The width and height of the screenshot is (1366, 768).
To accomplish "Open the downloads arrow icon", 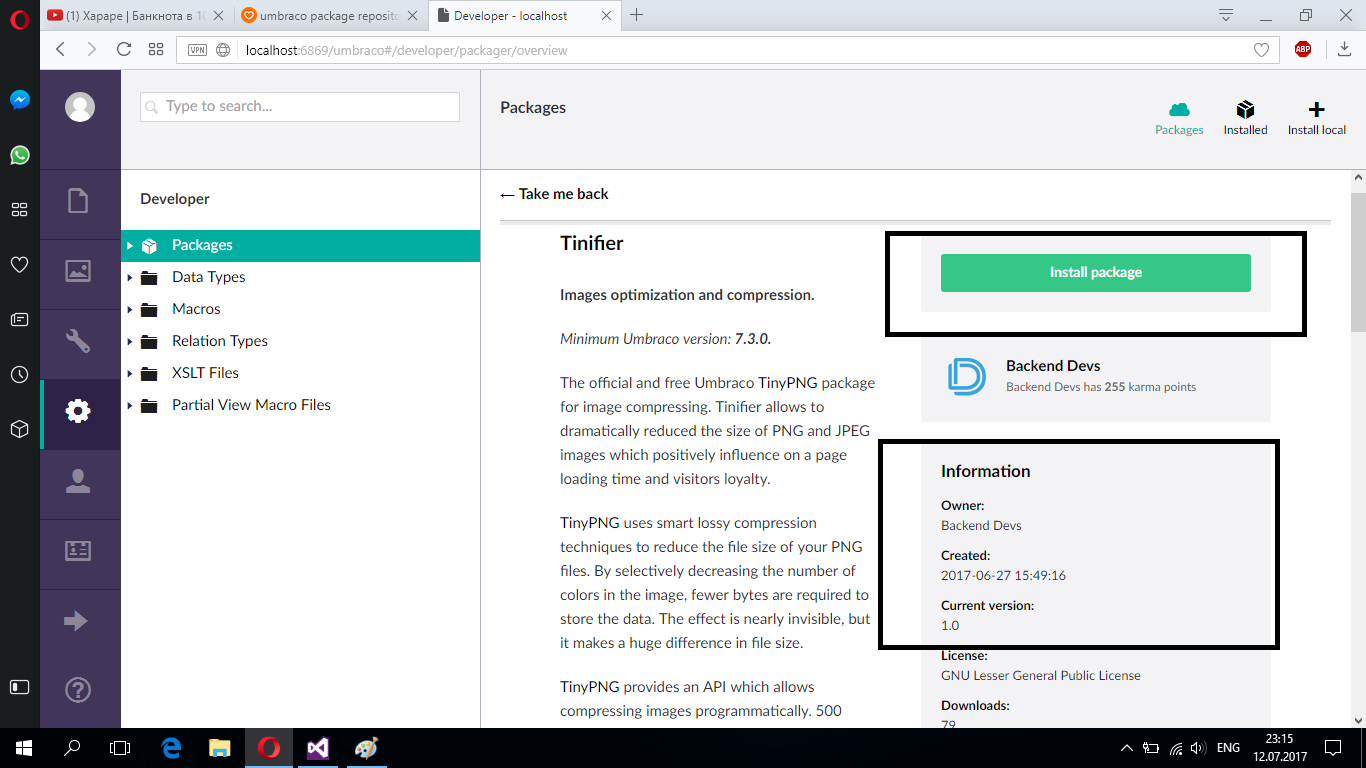I will (1344, 49).
